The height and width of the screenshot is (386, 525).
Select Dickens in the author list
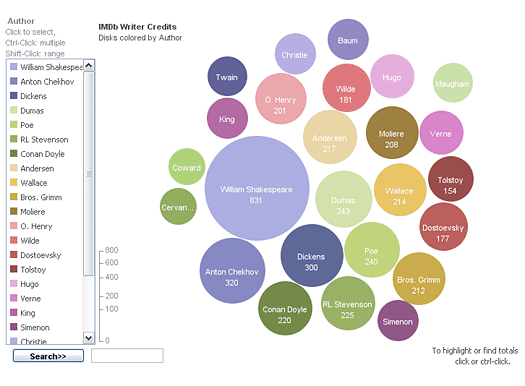[28, 96]
